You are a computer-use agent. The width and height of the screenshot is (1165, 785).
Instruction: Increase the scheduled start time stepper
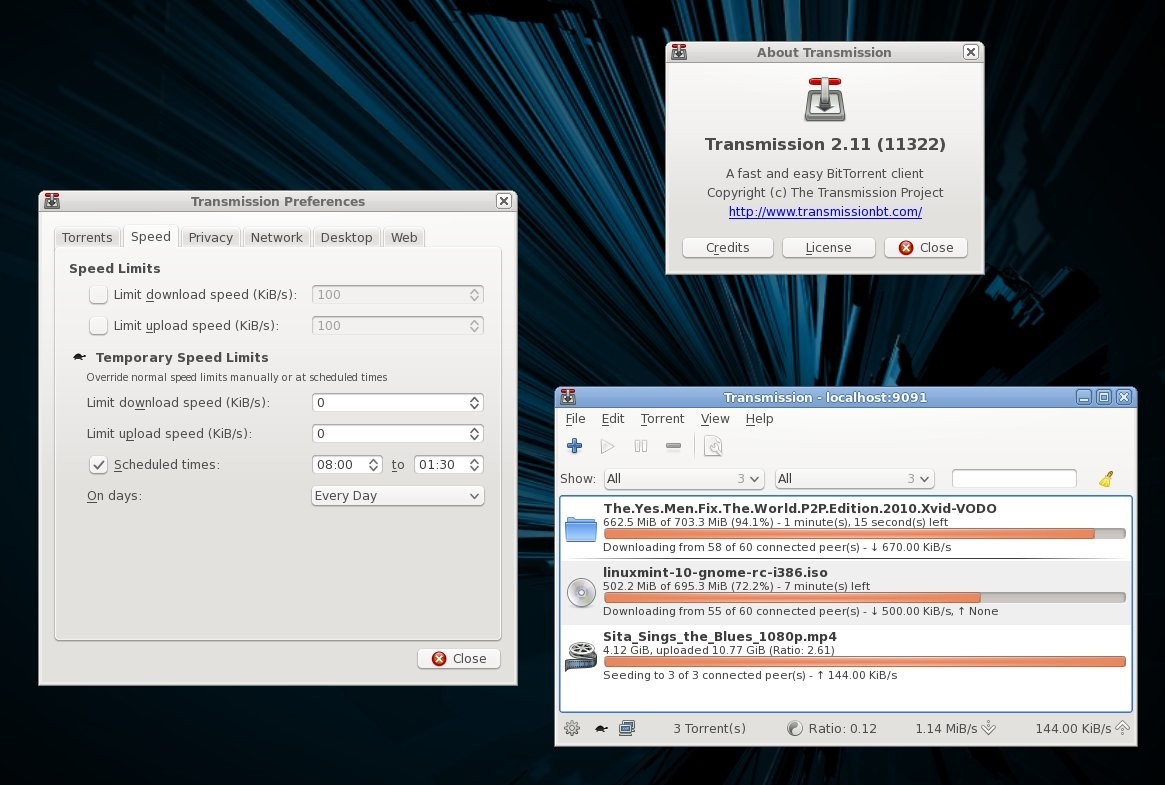(x=372, y=460)
